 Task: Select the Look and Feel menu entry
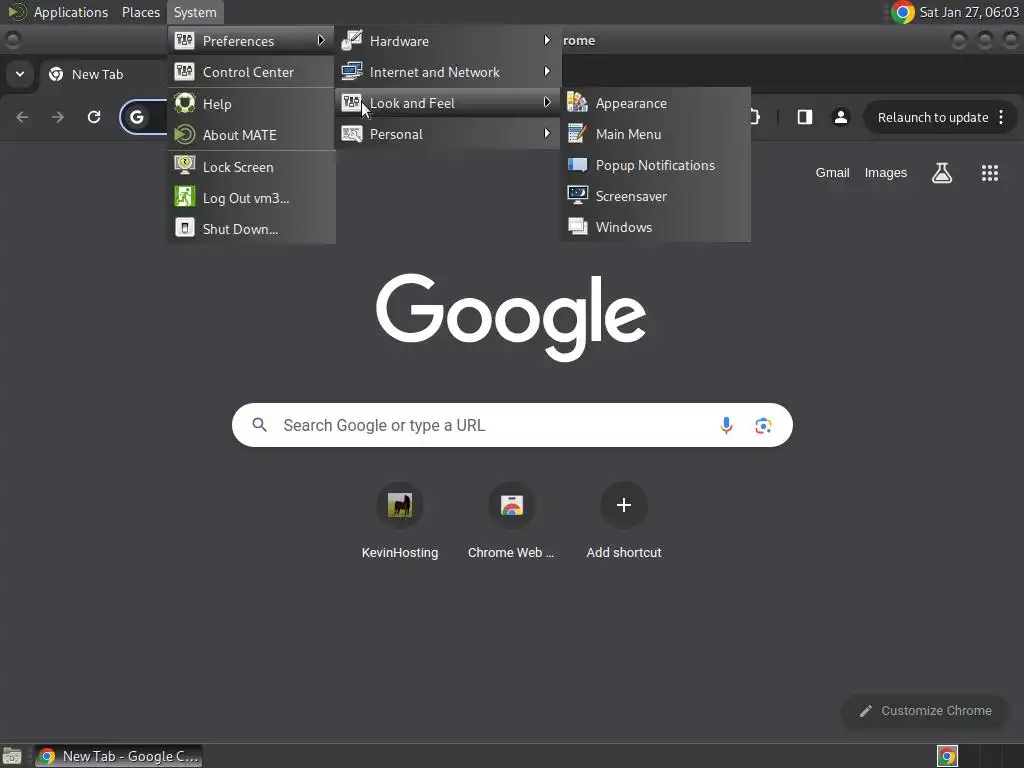click(448, 103)
